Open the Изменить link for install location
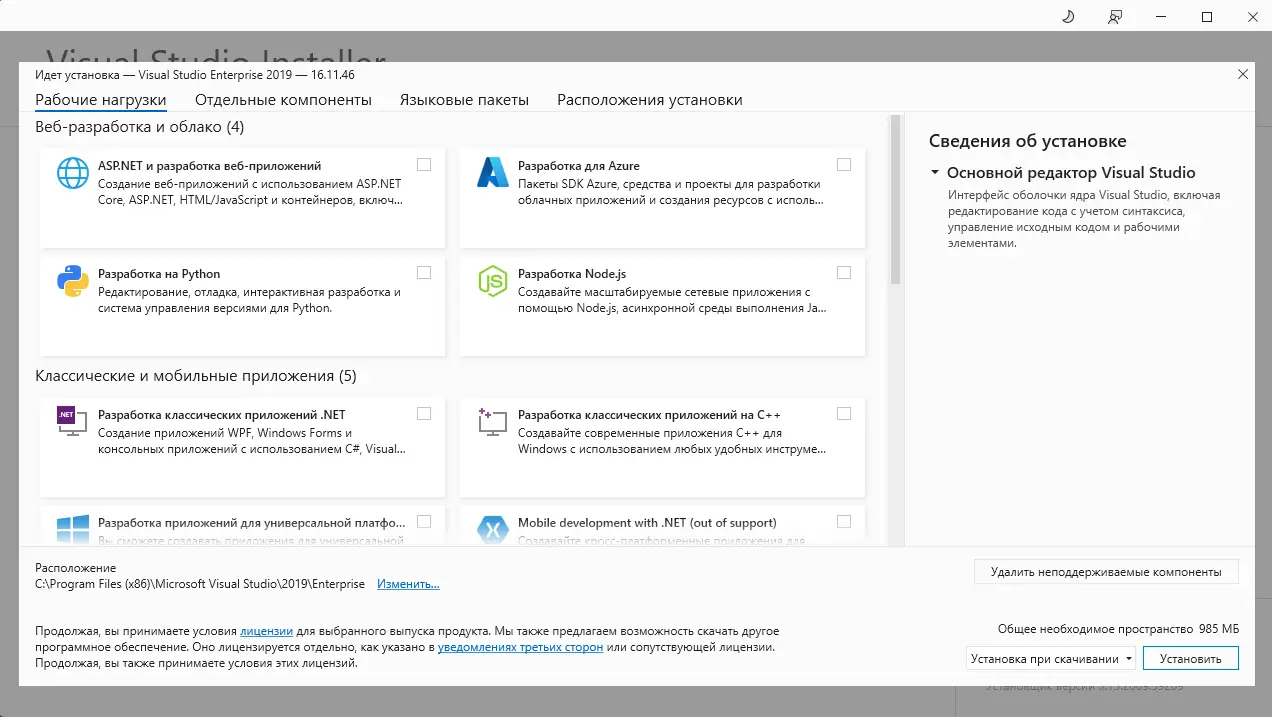This screenshot has width=1272, height=717. (407, 583)
